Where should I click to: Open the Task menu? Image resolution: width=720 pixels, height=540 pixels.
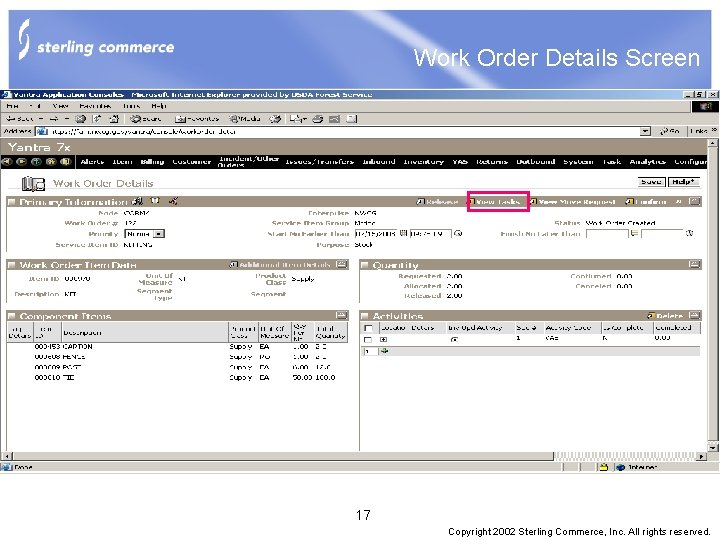[x=612, y=162]
